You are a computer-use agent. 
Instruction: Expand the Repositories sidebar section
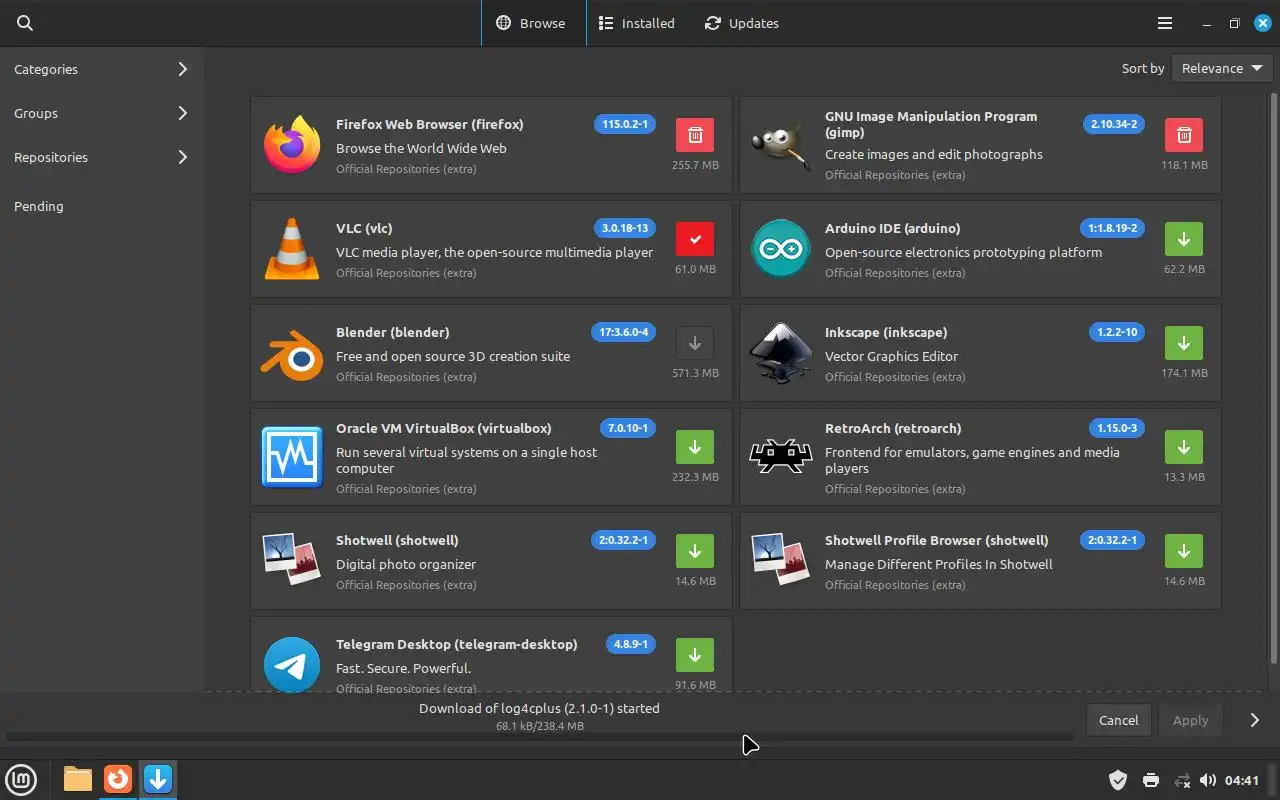click(102, 157)
